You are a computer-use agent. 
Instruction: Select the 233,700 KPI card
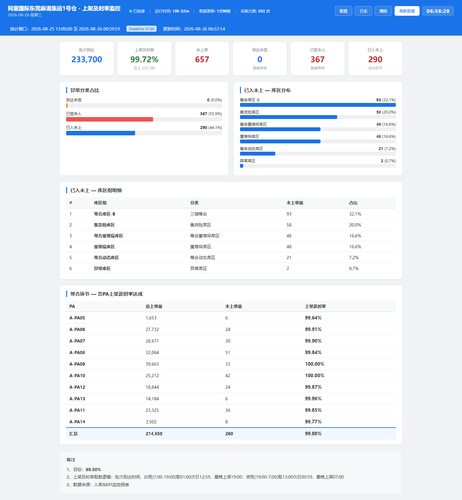pyautogui.click(x=87, y=59)
